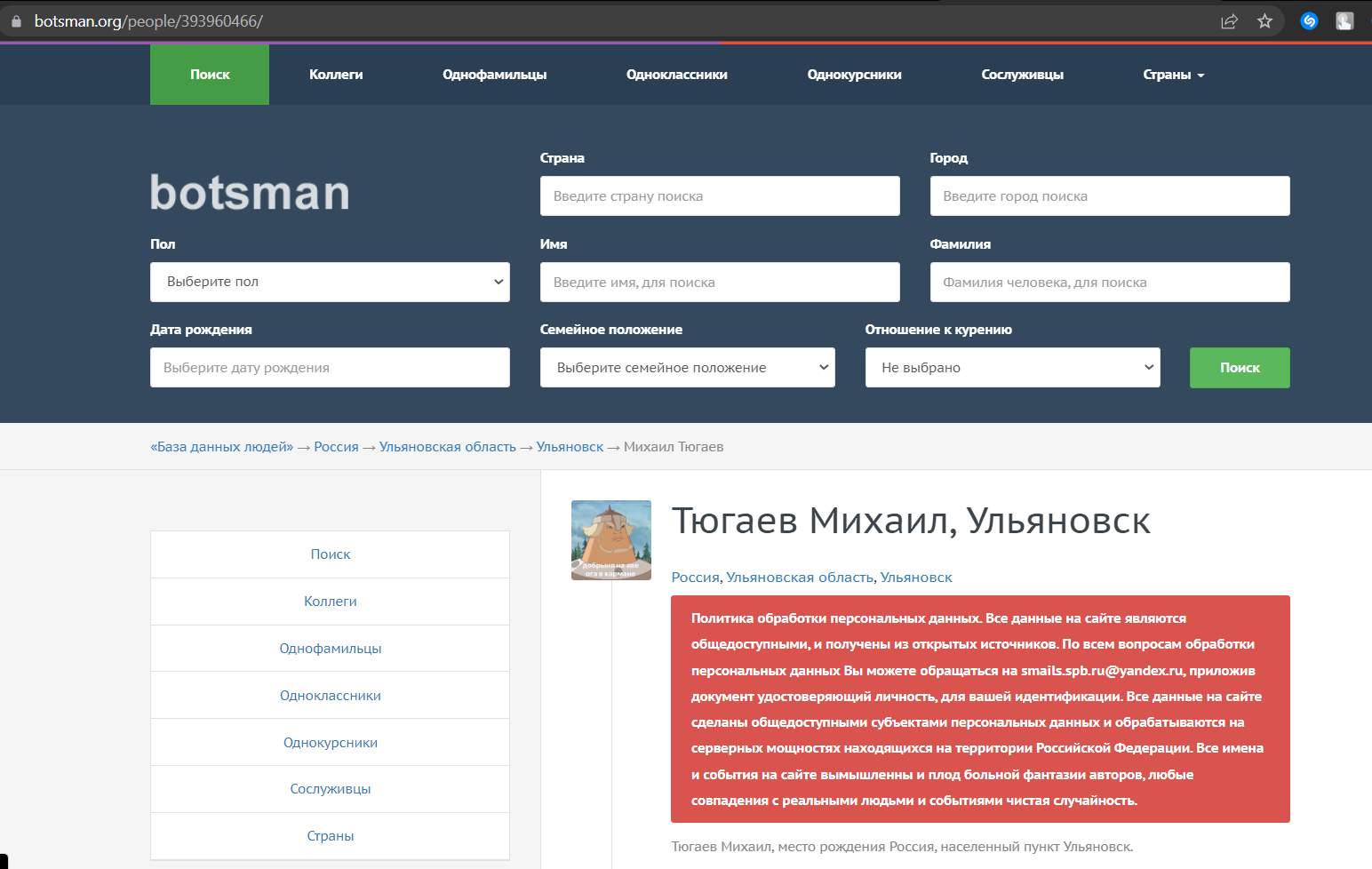This screenshot has width=1372, height=869.
Task: Open the Ульяновская область breadcrumb link
Action: tap(448, 447)
